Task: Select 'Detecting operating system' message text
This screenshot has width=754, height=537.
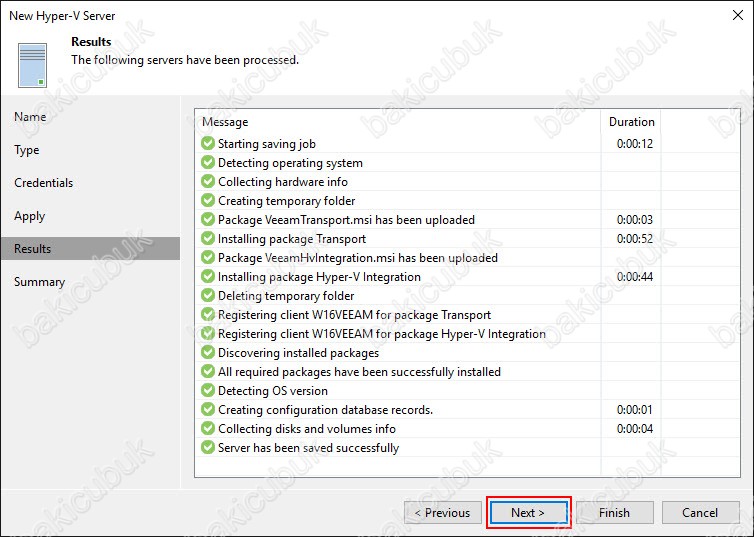Action: click(x=290, y=163)
